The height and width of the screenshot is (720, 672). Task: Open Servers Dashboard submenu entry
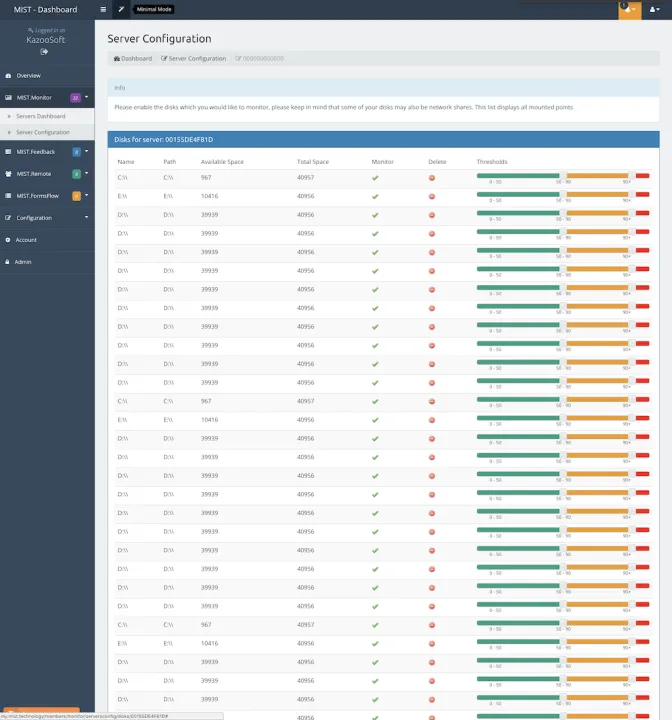tap(47, 117)
